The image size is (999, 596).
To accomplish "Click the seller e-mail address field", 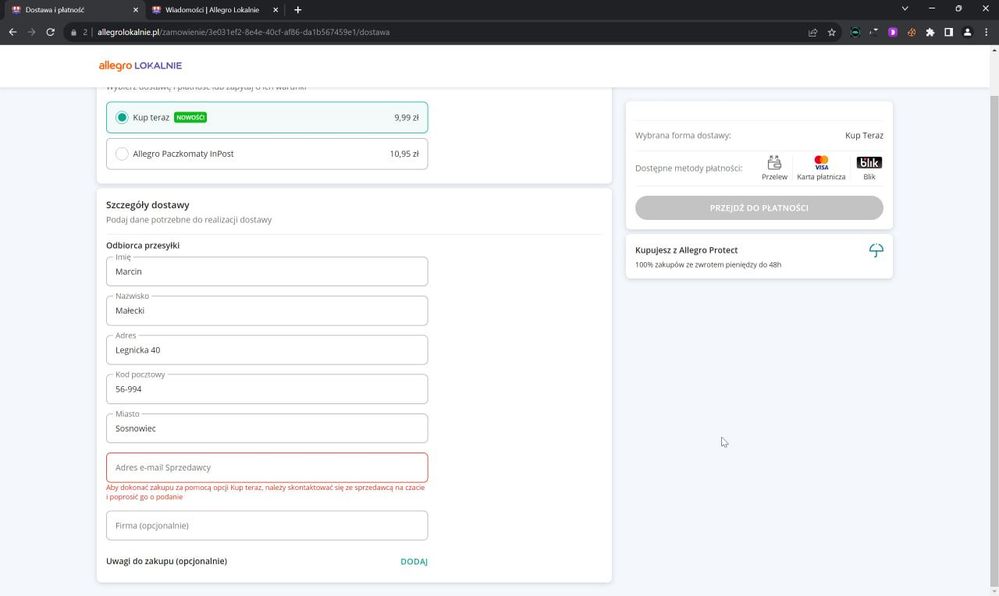I will pyautogui.click(x=267, y=467).
